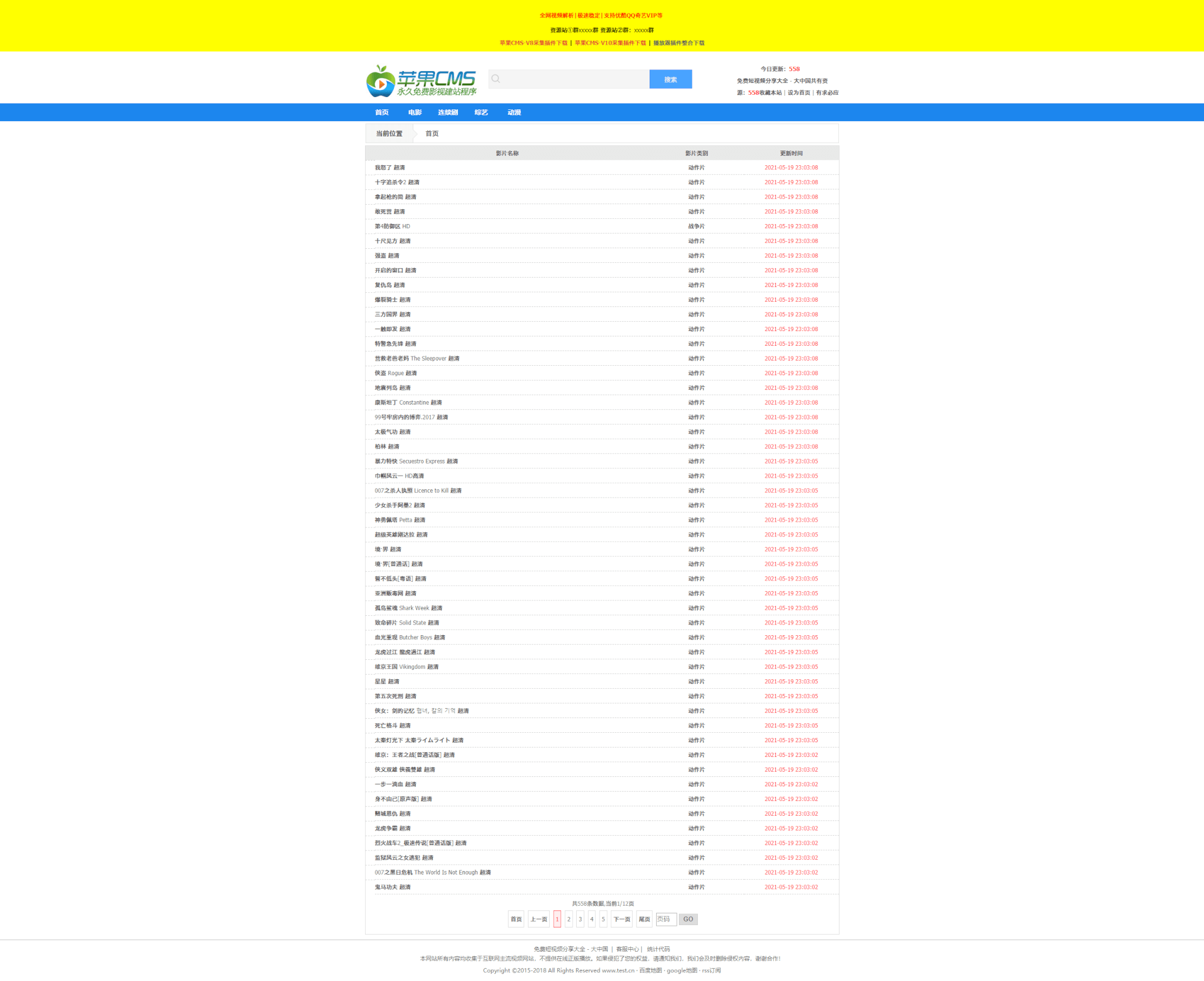The image size is (1204, 981).
Task: Select 动漫 in the navigation bar
Action: pyautogui.click(x=514, y=112)
